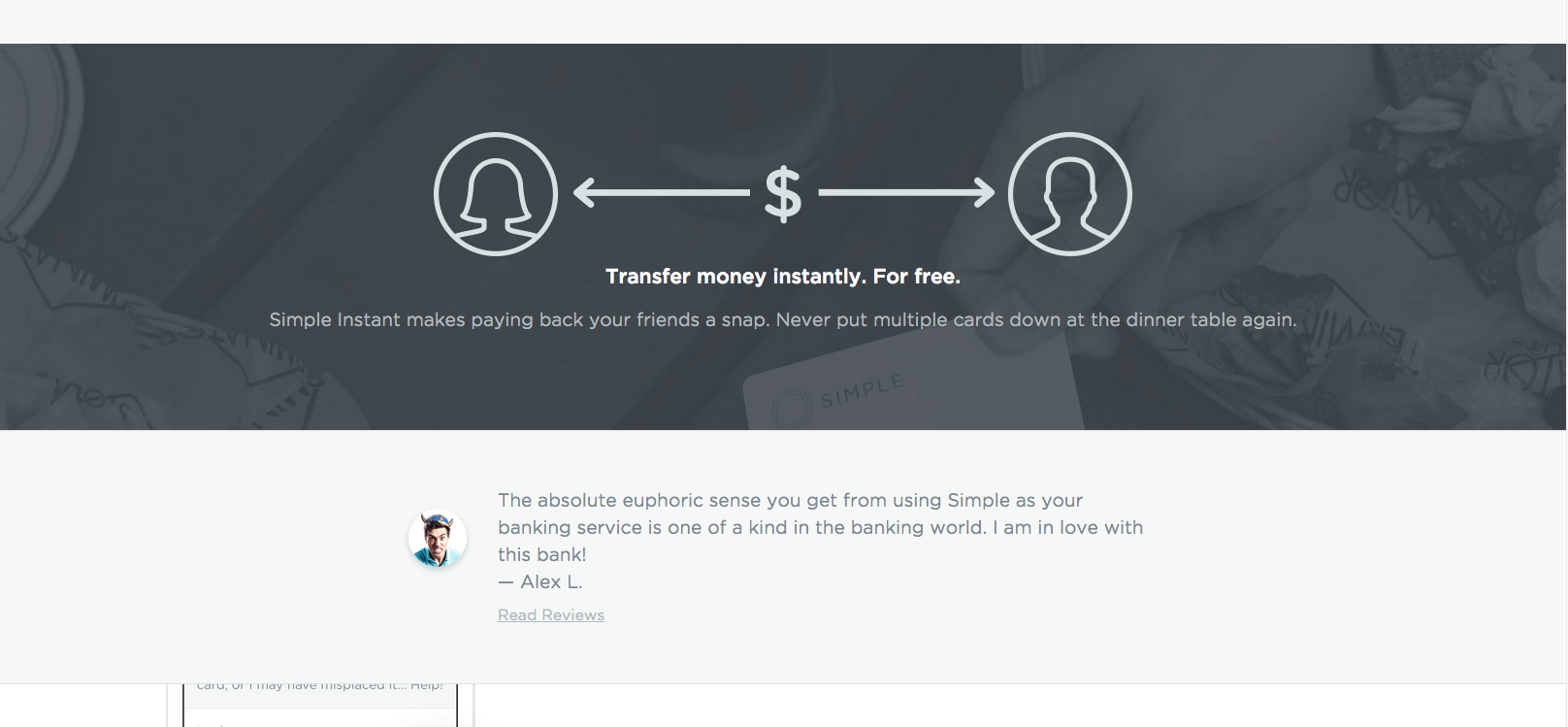The height and width of the screenshot is (727, 1568).
Task: Click the 'For free.' text in heading
Action: pyautogui.click(x=916, y=277)
